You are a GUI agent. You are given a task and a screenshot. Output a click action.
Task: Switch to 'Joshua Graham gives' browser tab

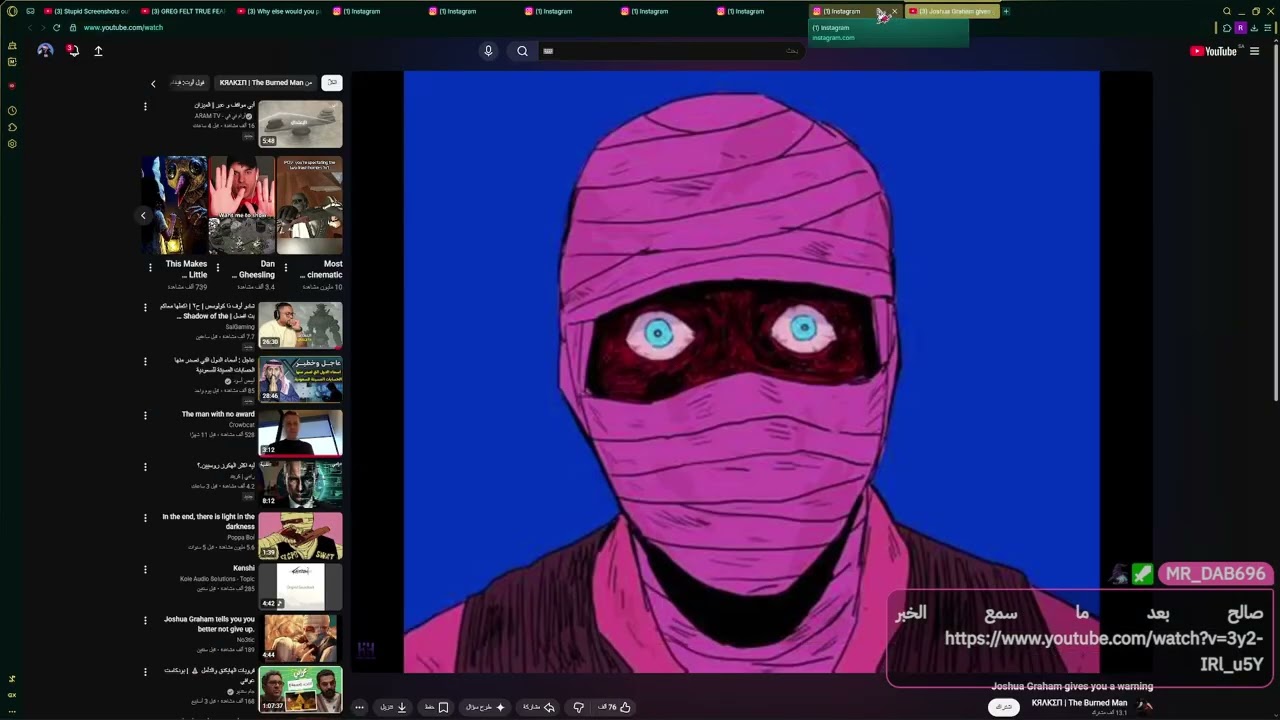click(953, 11)
